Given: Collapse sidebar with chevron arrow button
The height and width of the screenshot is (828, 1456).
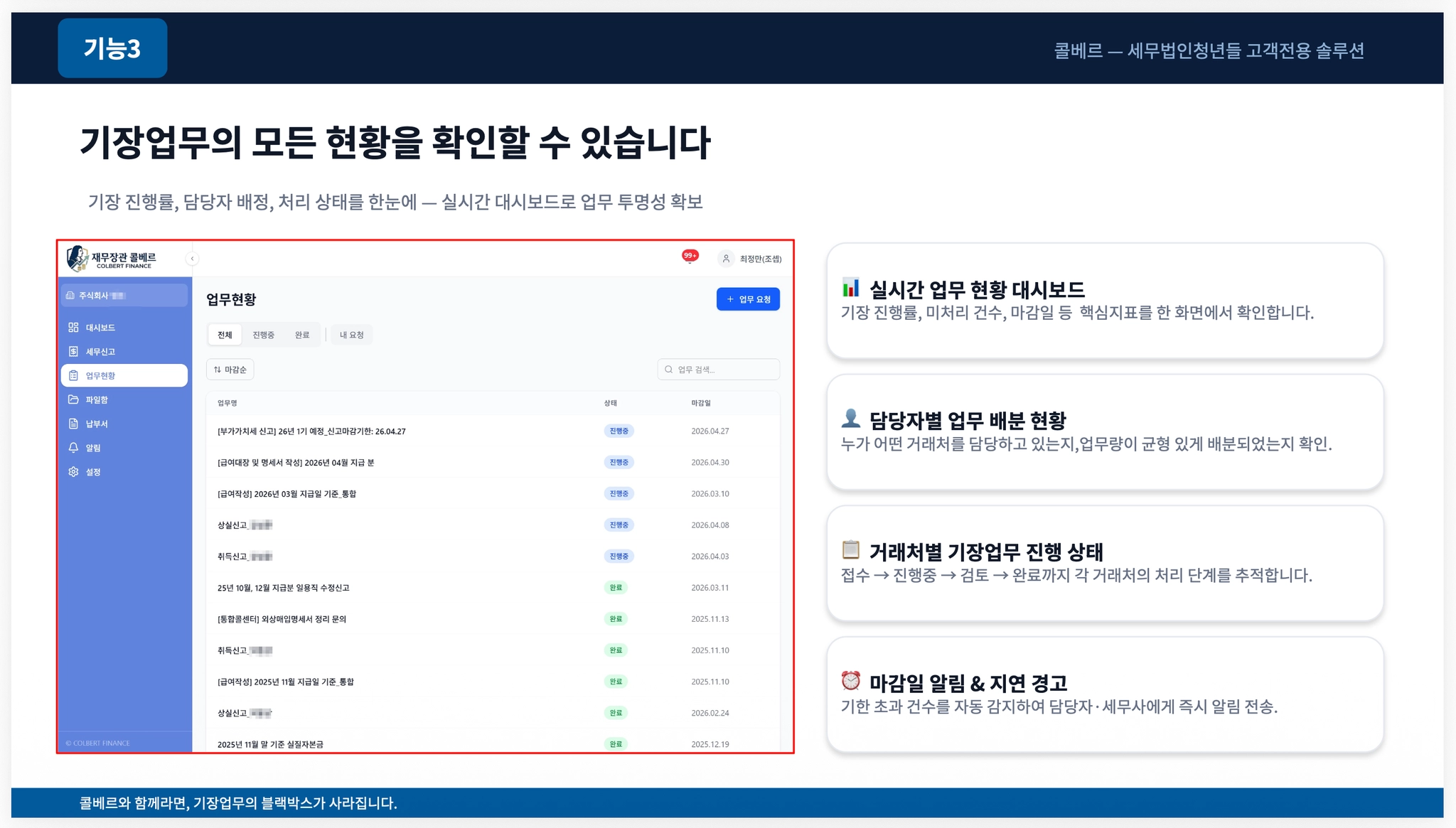Looking at the screenshot, I should [x=192, y=259].
